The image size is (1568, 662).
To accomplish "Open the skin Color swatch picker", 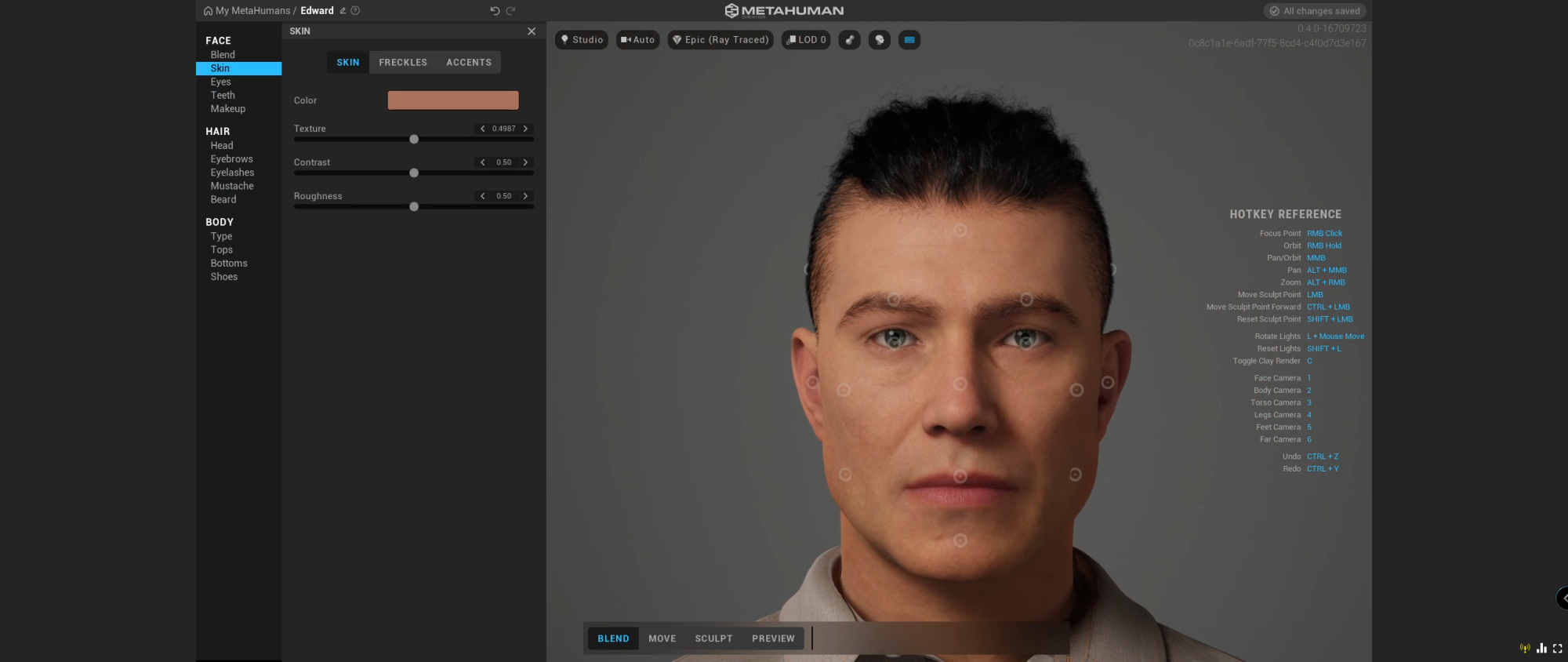I will click(x=453, y=100).
